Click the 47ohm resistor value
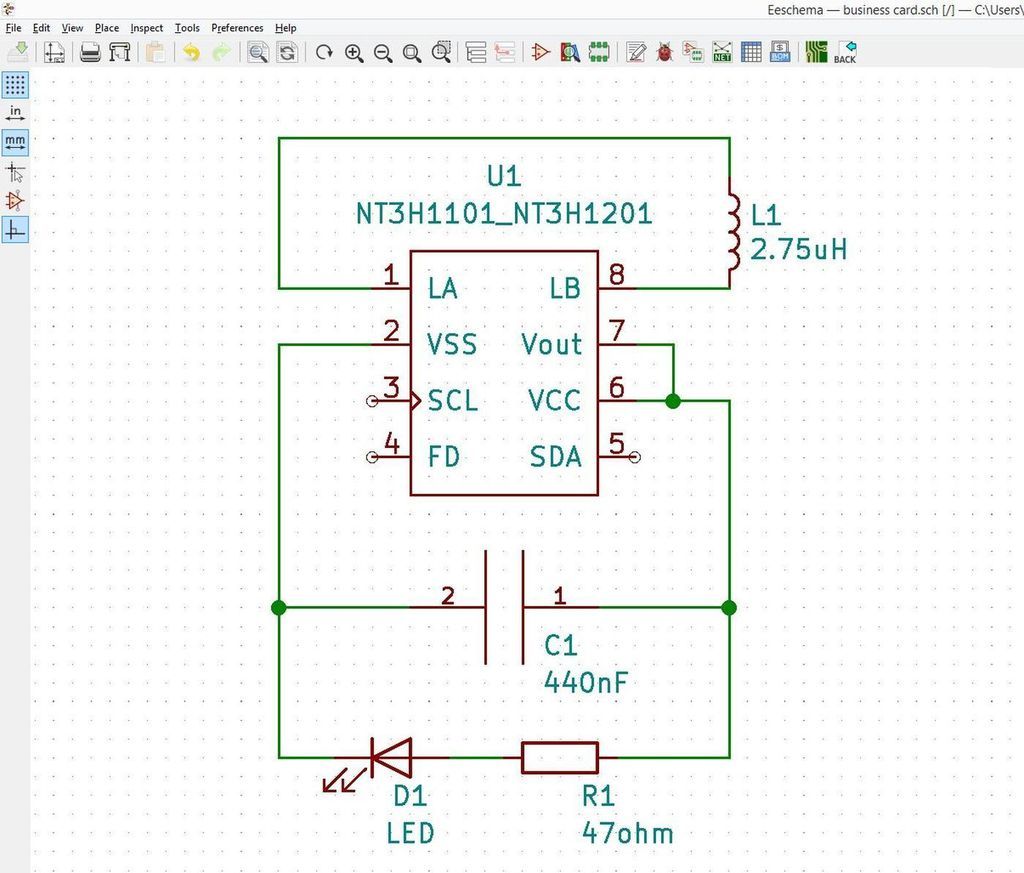This screenshot has width=1024, height=873. [x=627, y=833]
